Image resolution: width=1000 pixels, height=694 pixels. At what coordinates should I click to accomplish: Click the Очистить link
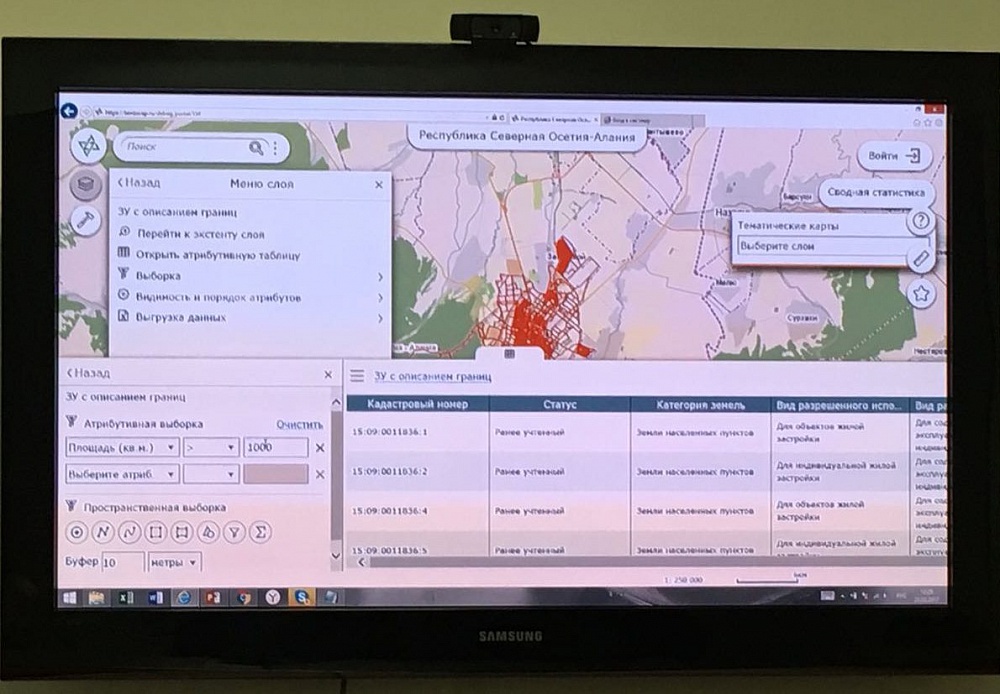click(x=299, y=424)
